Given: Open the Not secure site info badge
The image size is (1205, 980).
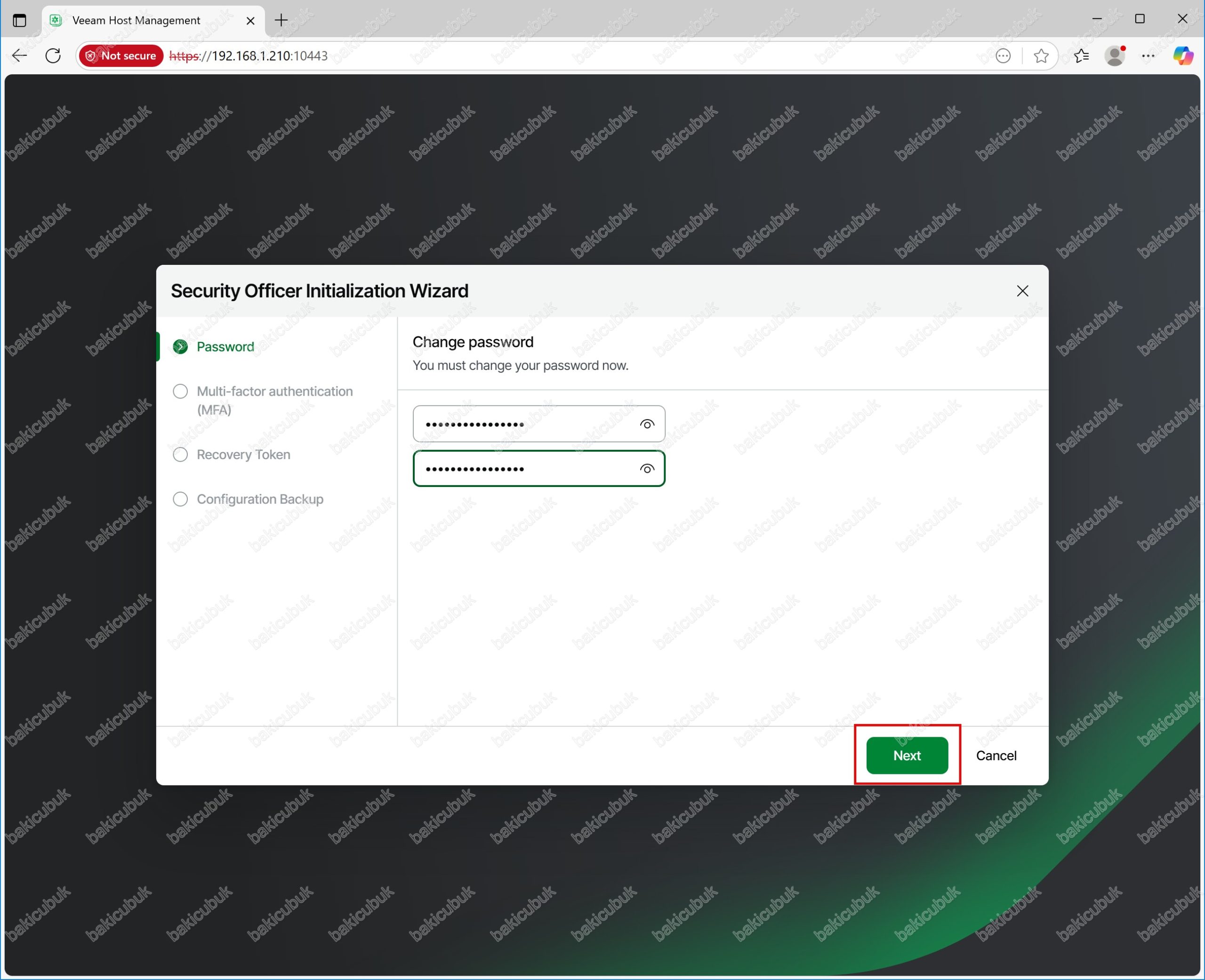Looking at the screenshot, I should point(121,56).
